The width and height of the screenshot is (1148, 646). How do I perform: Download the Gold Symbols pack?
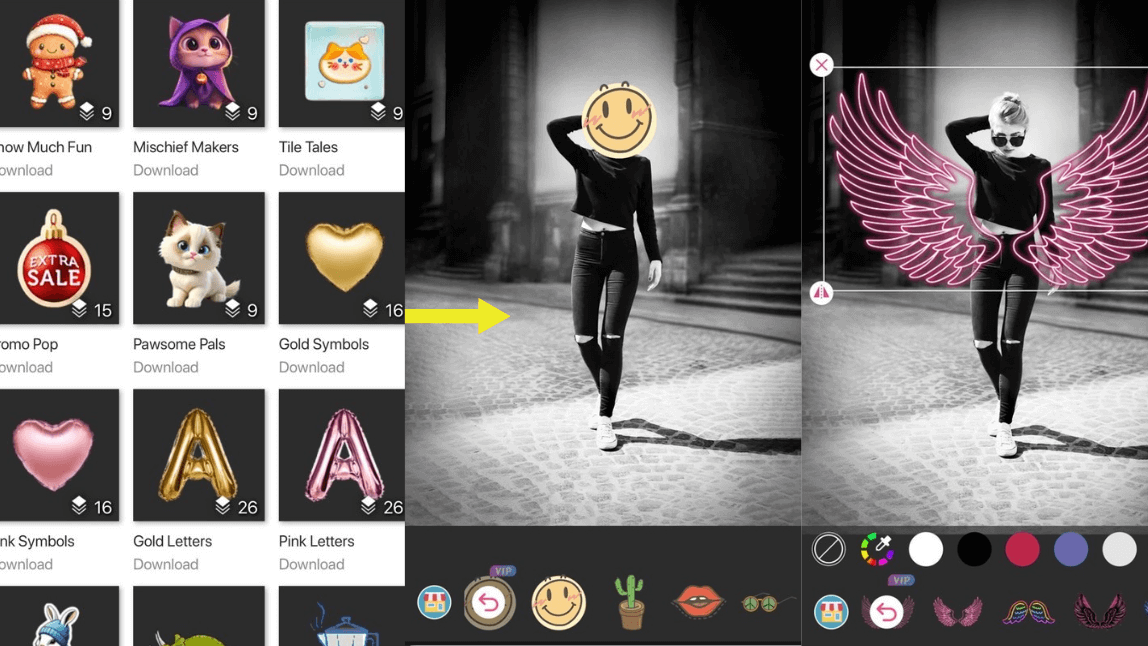(311, 367)
